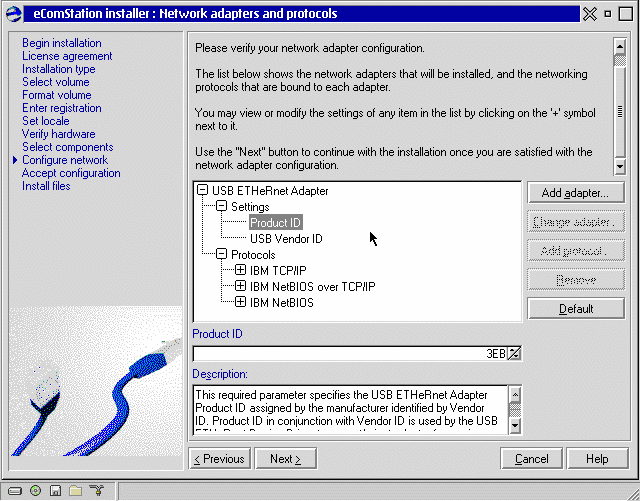Screen dimensions: 640x501
Task: Expand the IBM TCP/IP protocol node
Action: [x=240, y=270]
